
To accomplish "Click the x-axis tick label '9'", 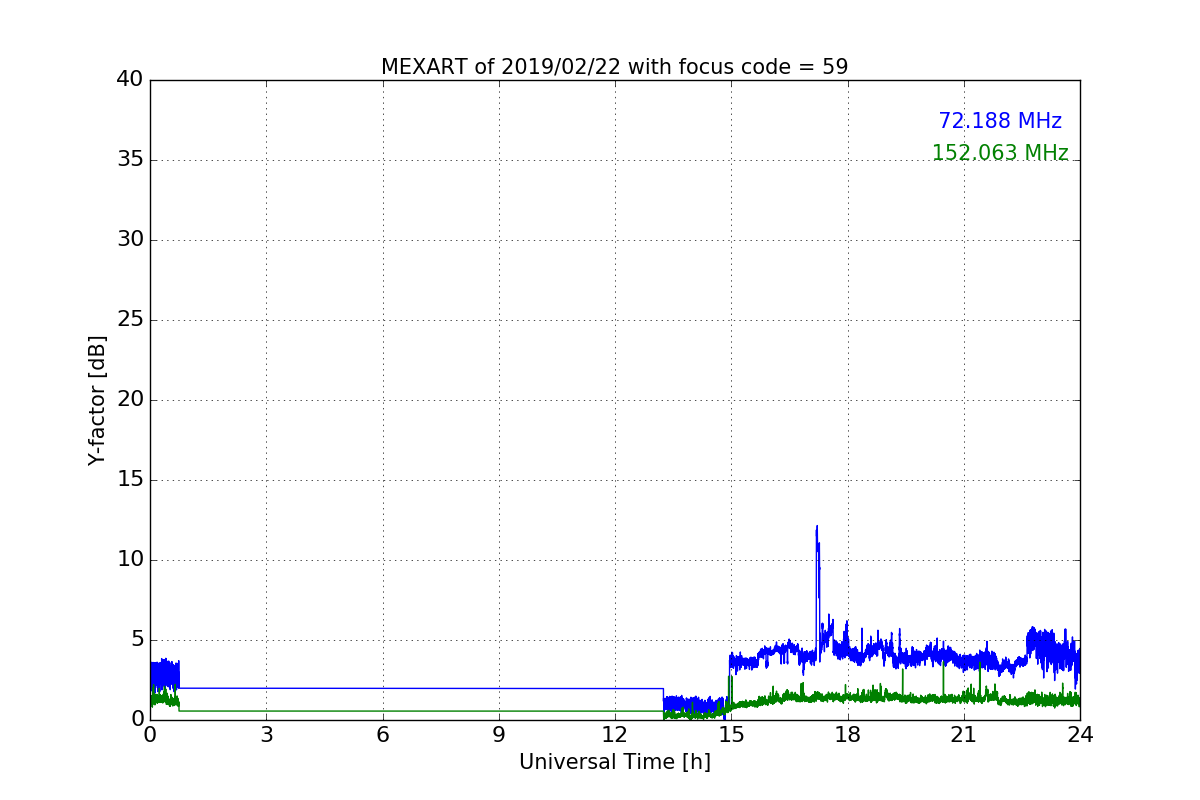I will click(499, 735).
